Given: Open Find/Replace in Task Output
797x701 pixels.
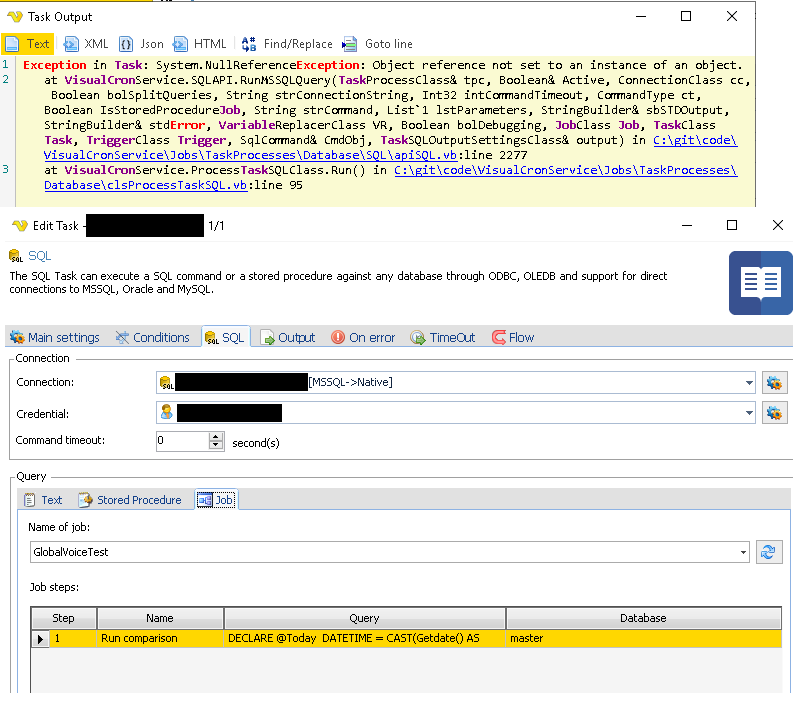Looking at the screenshot, I should coord(285,44).
